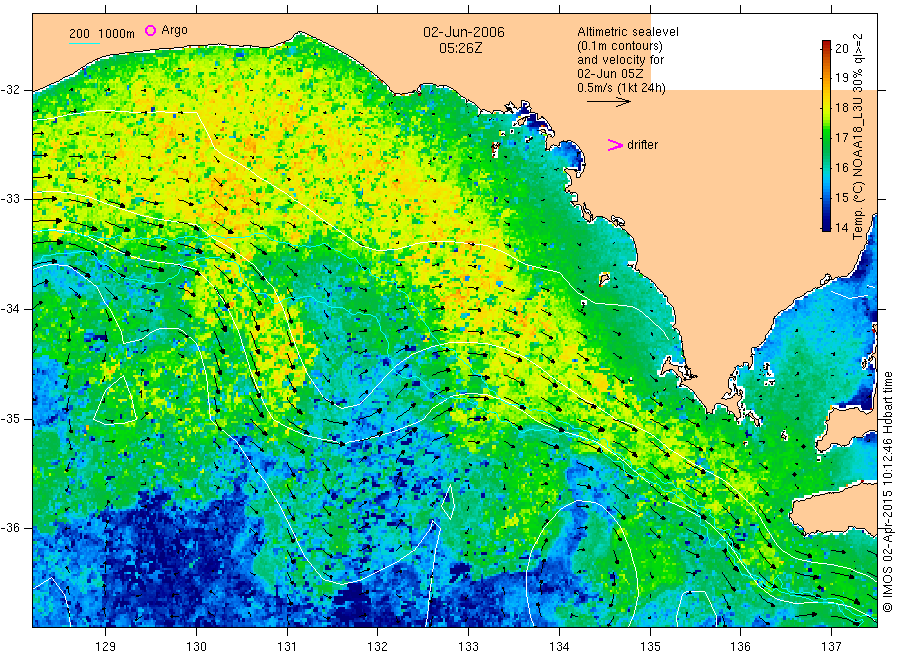This screenshot has height=660, width=900.
Task: Click the '(0.1m contours)' legend text
Action: [x=620, y=46]
